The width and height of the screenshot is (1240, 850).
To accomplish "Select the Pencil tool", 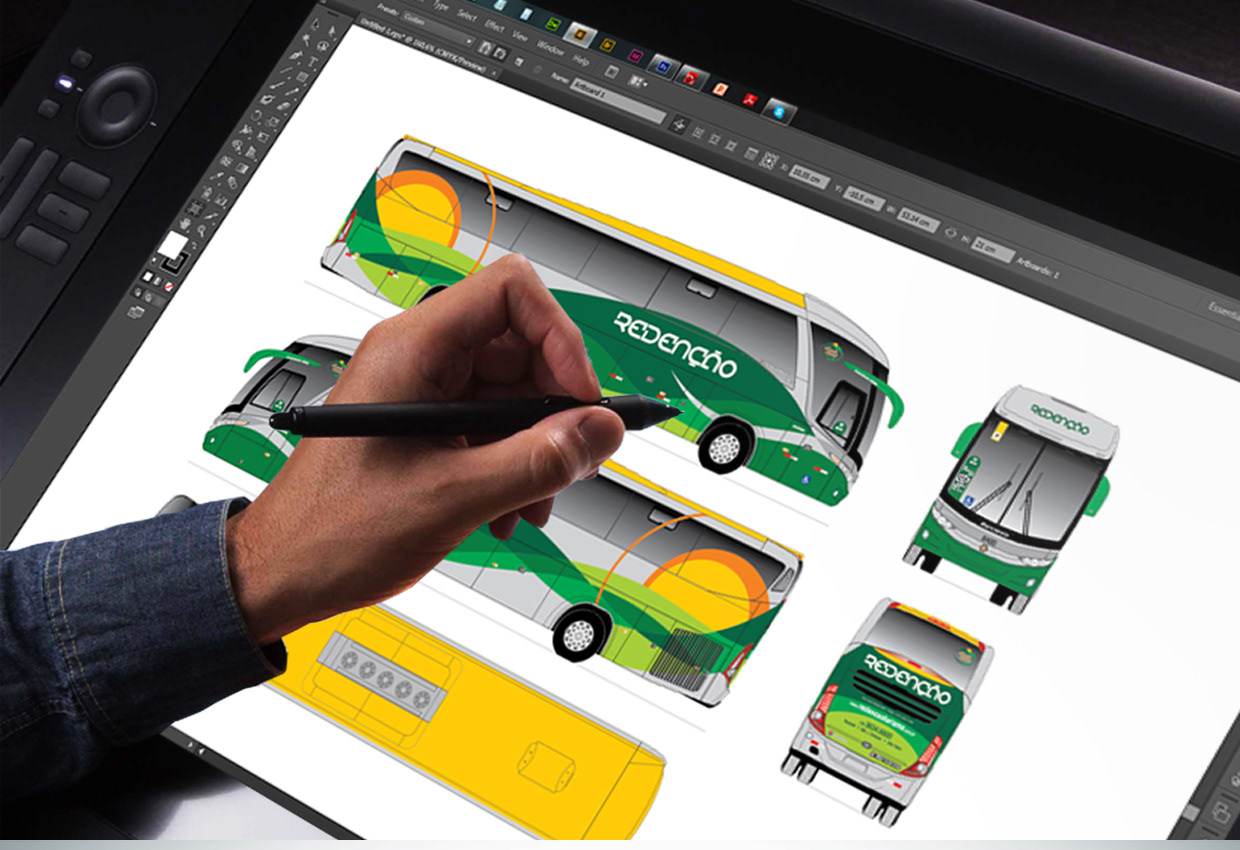I will point(292,92).
